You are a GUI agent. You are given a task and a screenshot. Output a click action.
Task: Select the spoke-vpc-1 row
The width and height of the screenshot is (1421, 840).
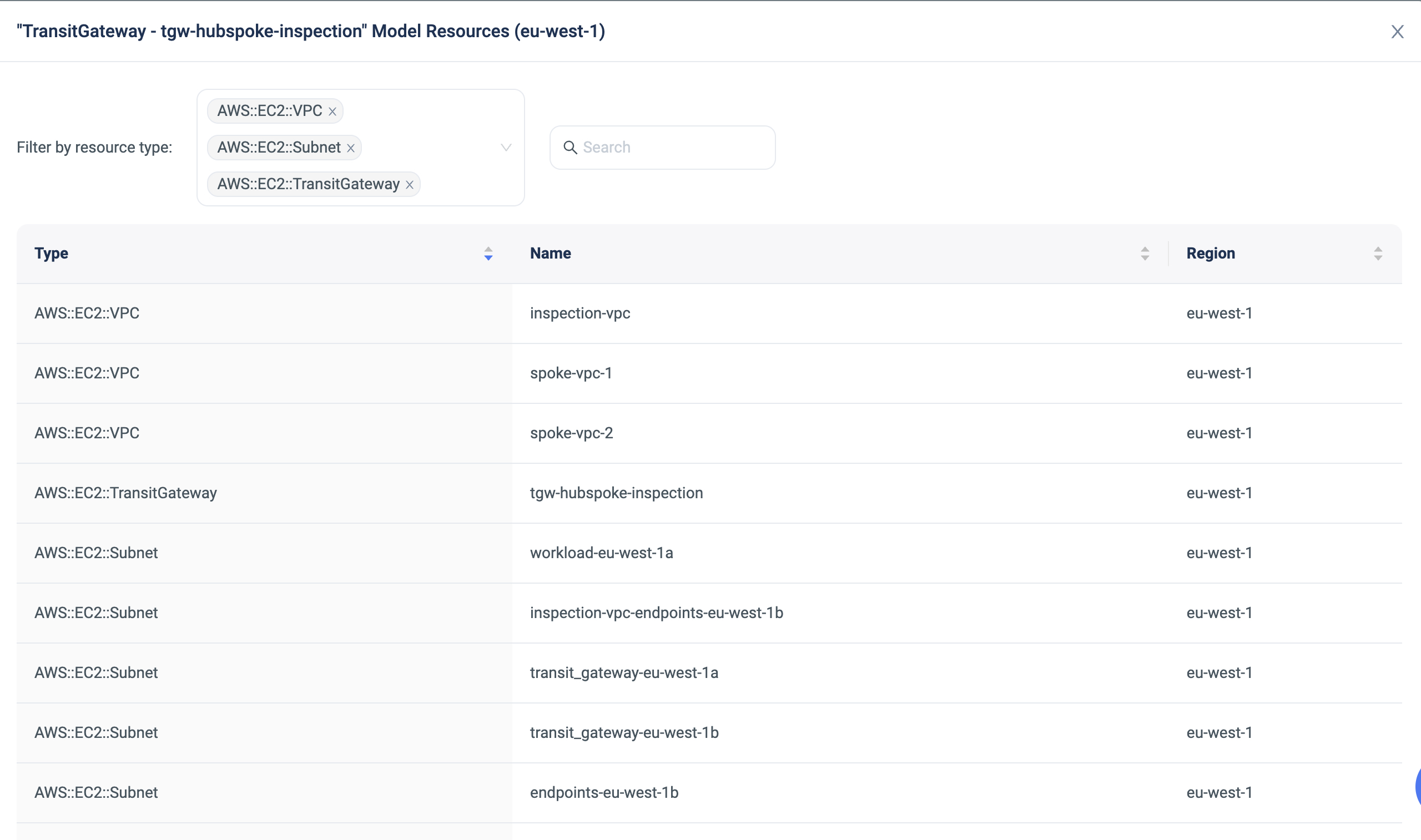pos(571,373)
